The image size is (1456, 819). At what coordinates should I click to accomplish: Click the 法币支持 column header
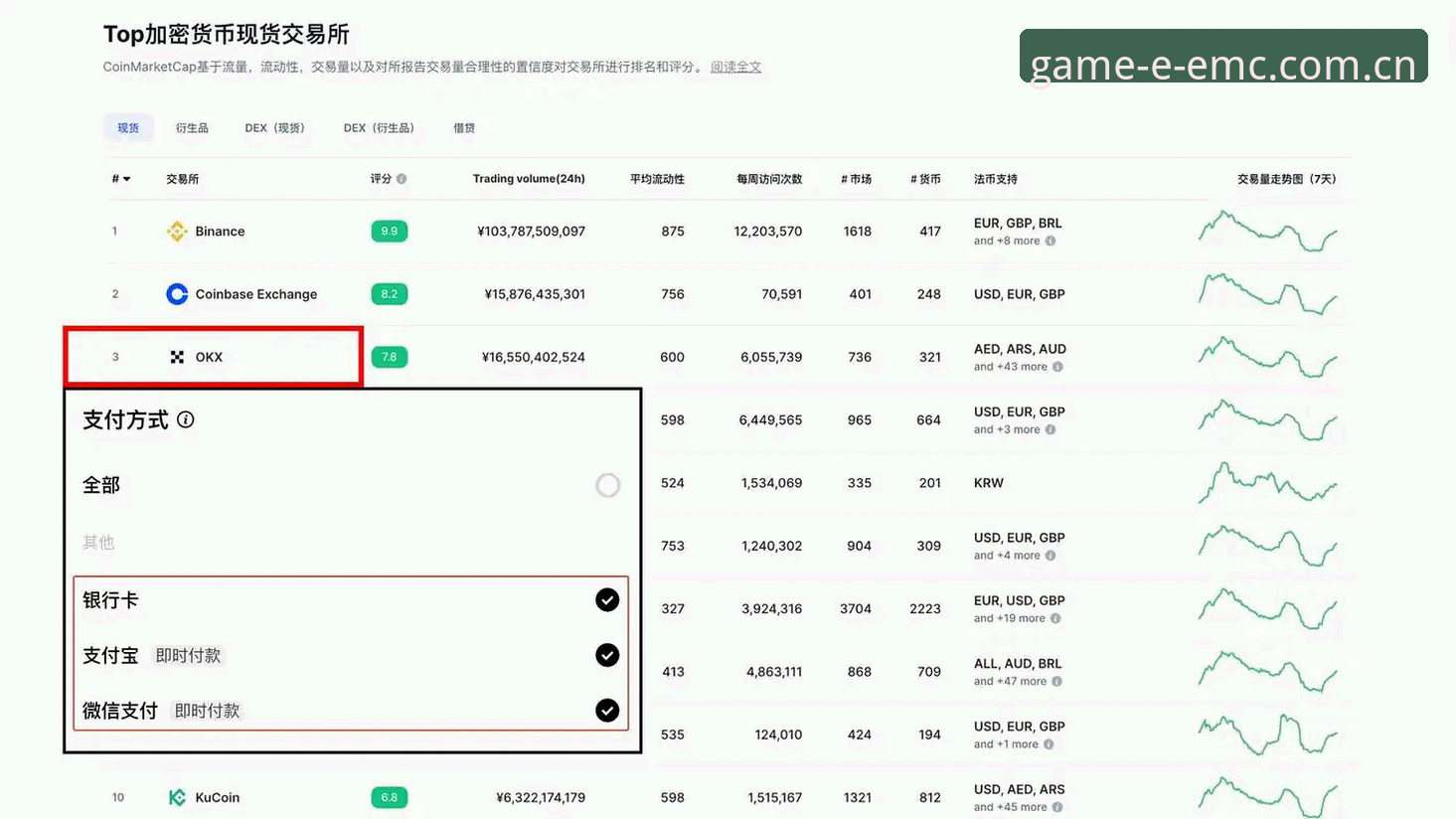996,179
